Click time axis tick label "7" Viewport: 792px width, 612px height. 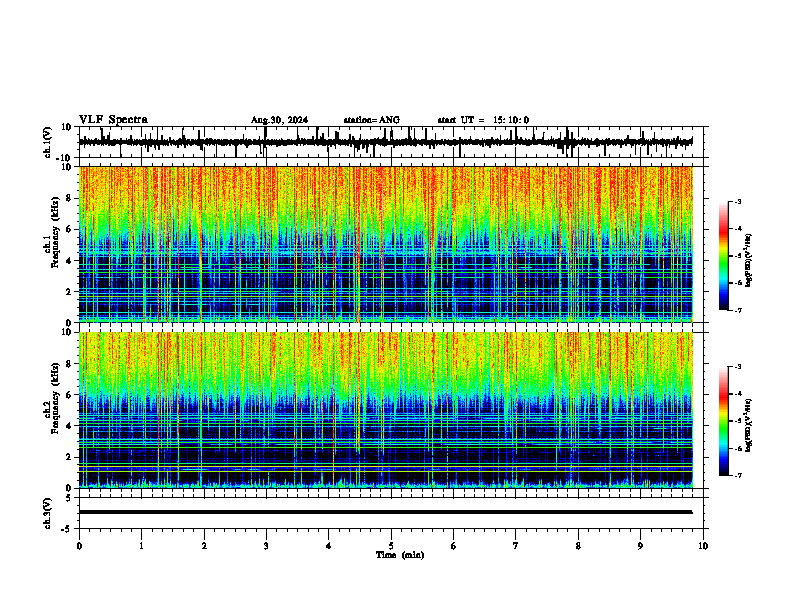pyautogui.click(x=516, y=546)
